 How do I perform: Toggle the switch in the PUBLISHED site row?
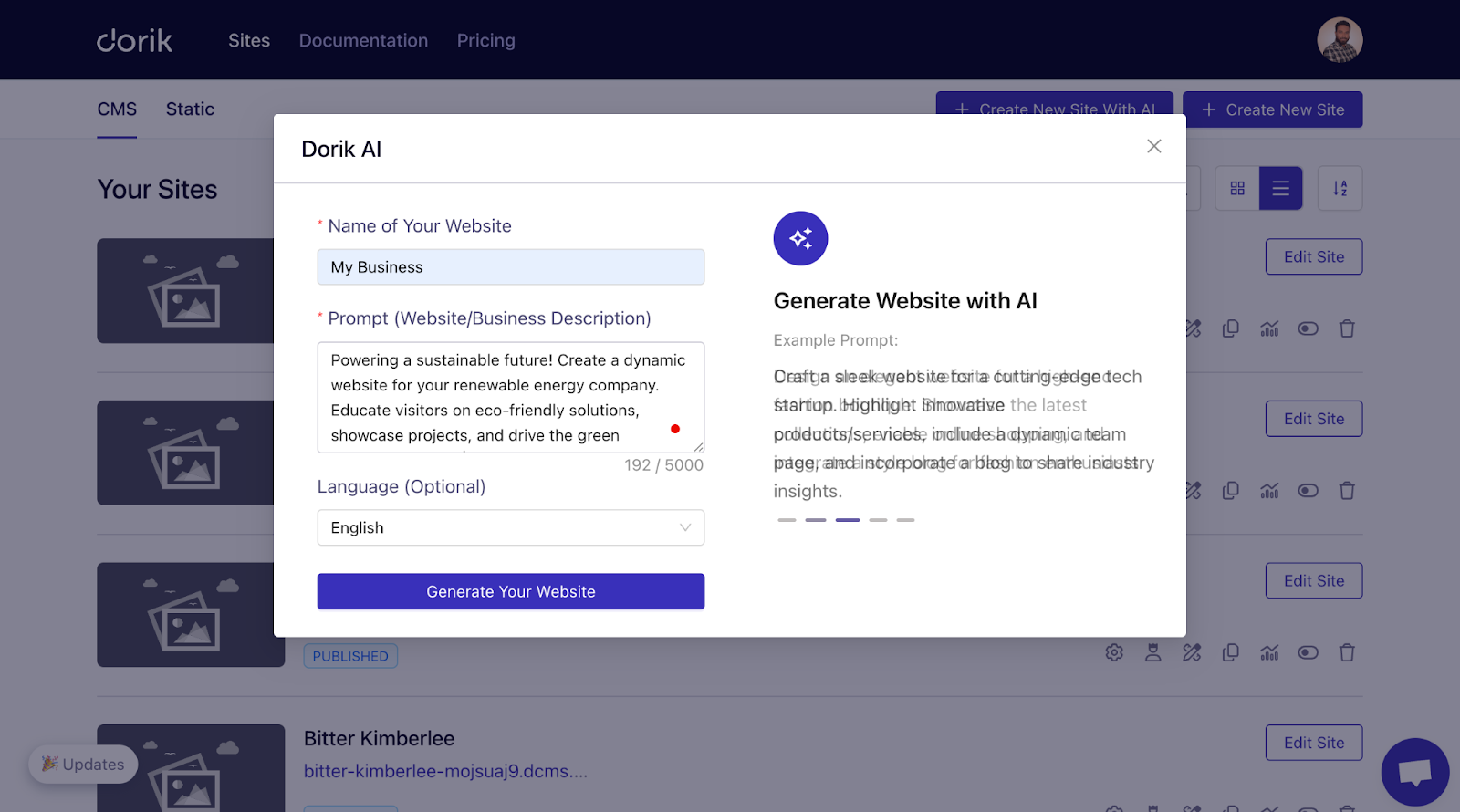(x=1308, y=652)
